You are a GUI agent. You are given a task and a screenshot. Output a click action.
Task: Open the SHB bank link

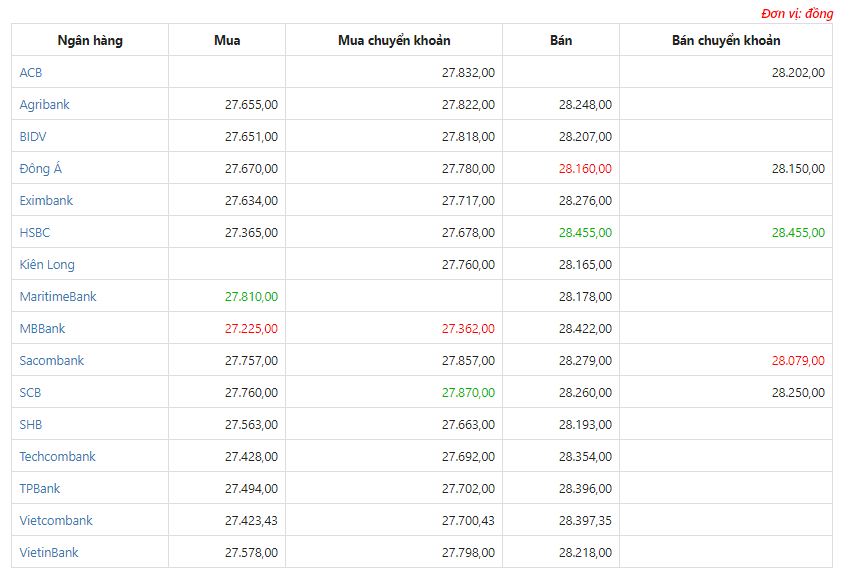point(31,425)
